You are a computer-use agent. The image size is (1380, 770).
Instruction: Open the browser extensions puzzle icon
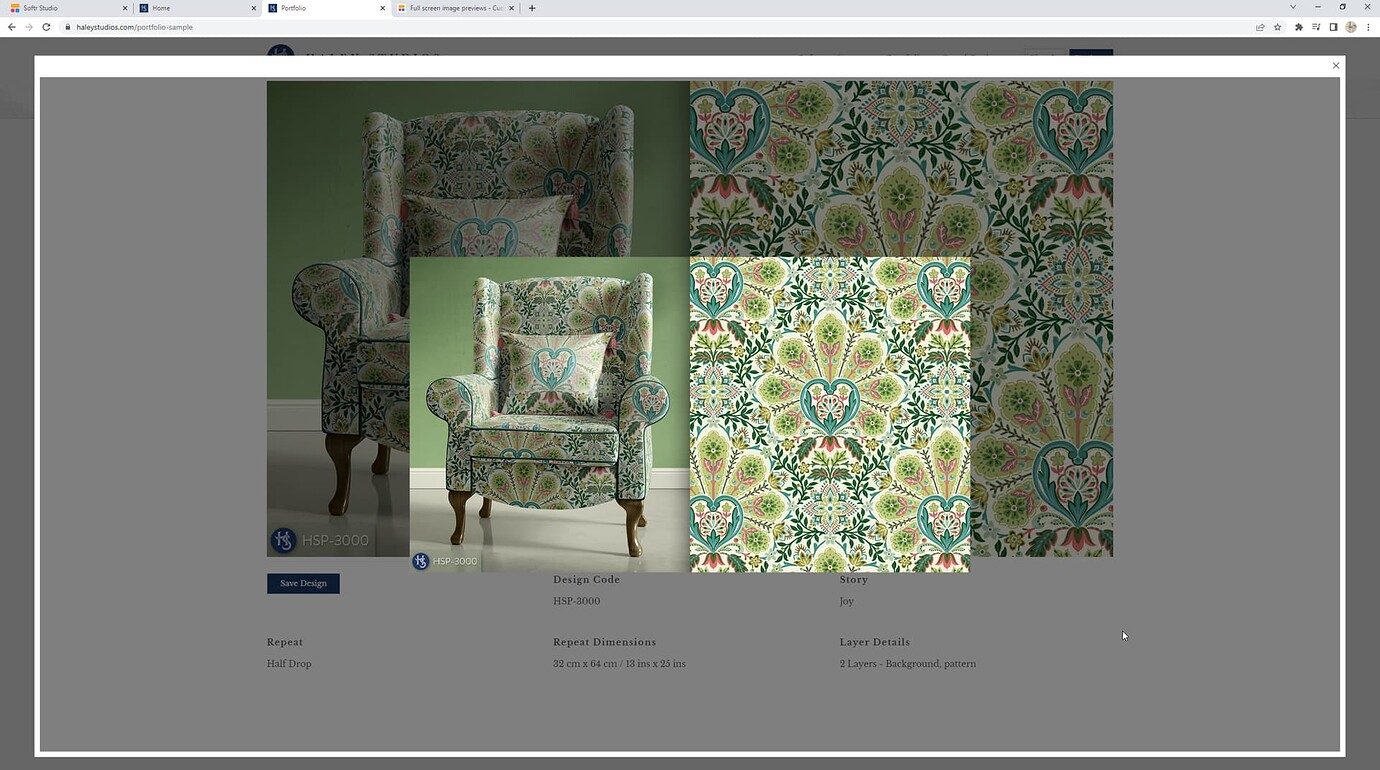[1297, 27]
